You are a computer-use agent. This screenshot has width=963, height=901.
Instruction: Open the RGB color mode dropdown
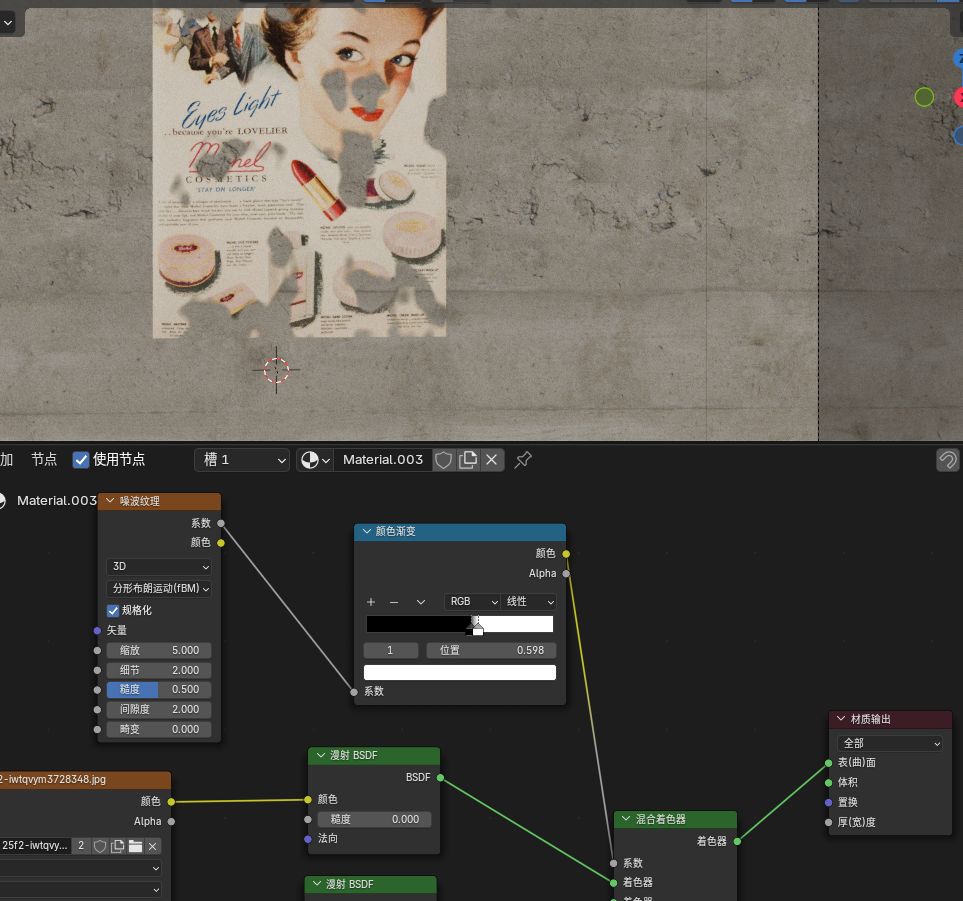tap(472, 602)
